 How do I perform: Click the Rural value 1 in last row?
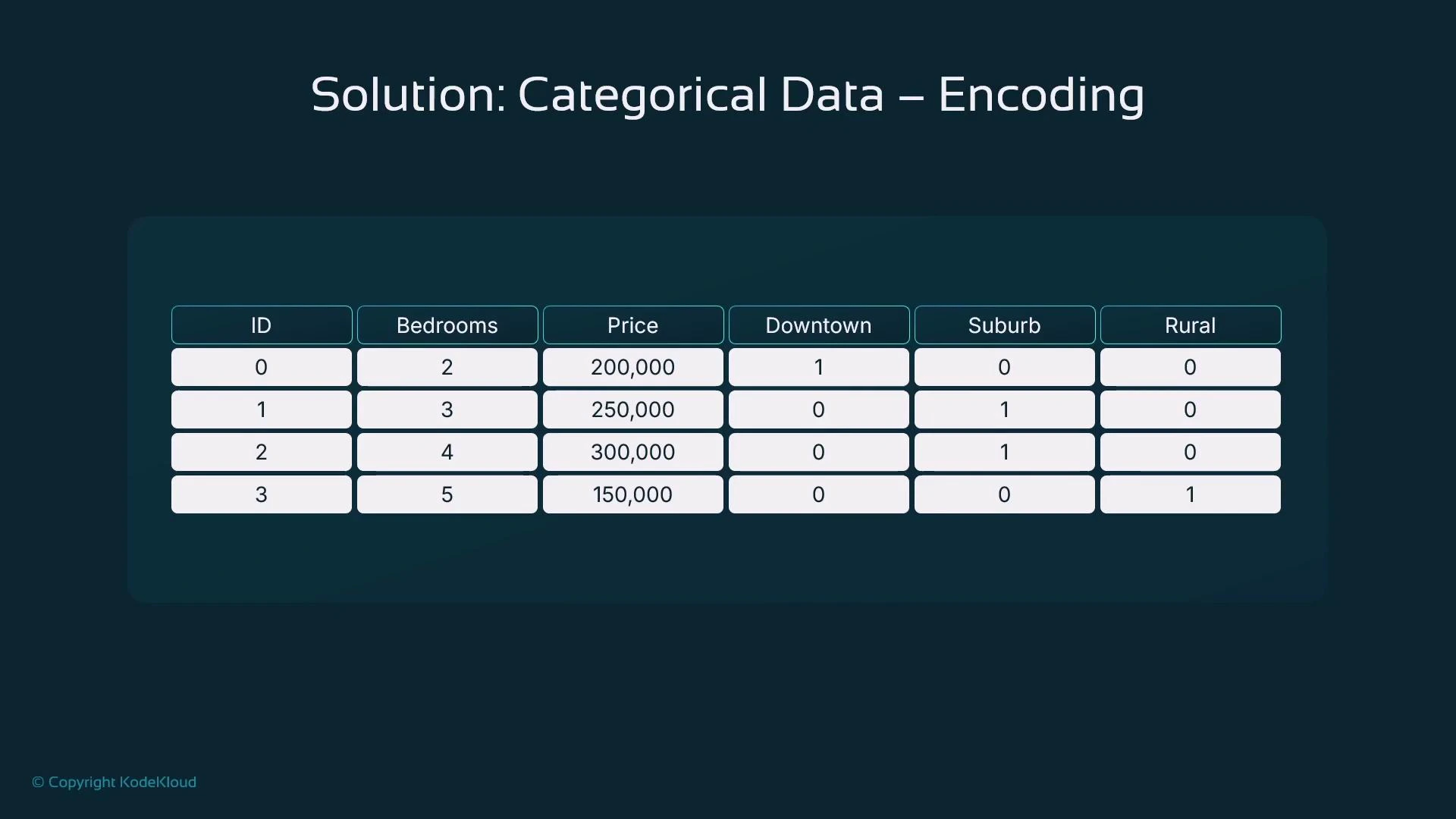pyautogui.click(x=1189, y=494)
